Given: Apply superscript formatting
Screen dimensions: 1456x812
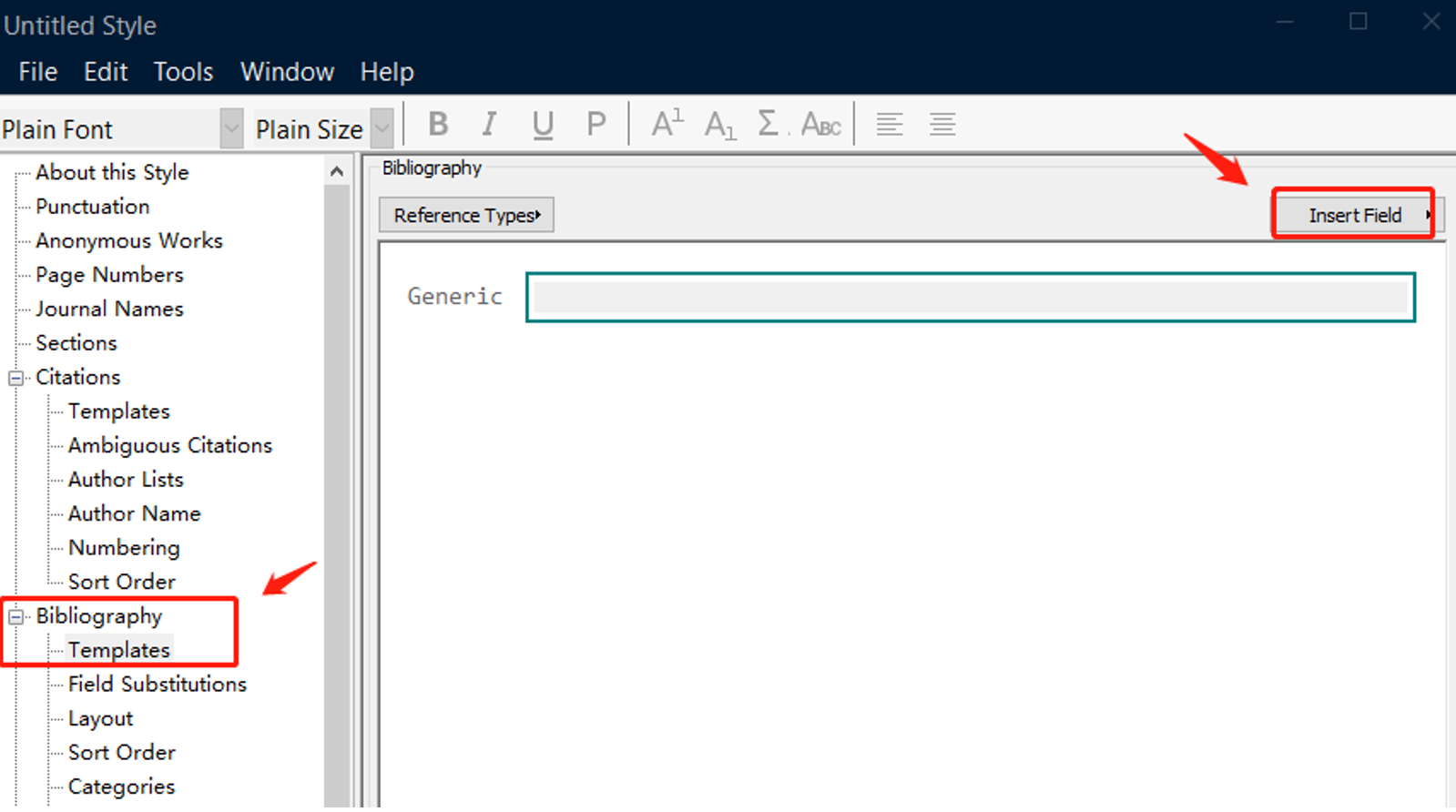Looking at the screenshot, I should pyautogui.click(x=667, y=124).
